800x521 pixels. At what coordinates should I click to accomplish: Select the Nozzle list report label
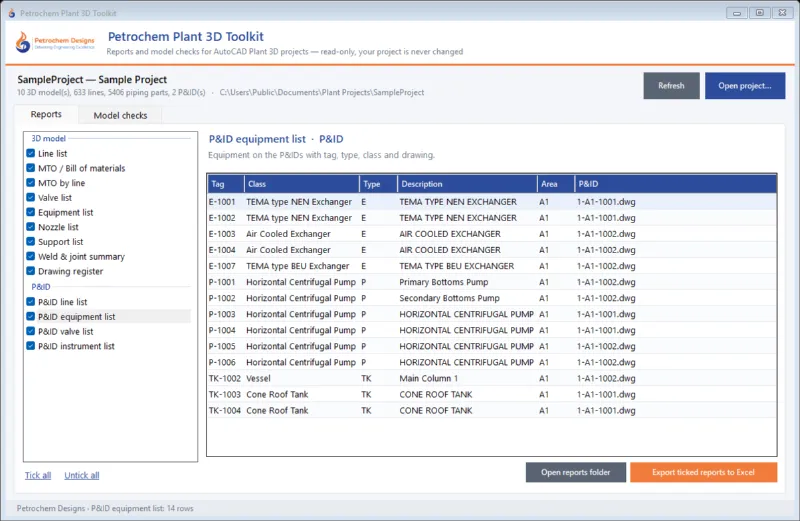coord(58,227)
